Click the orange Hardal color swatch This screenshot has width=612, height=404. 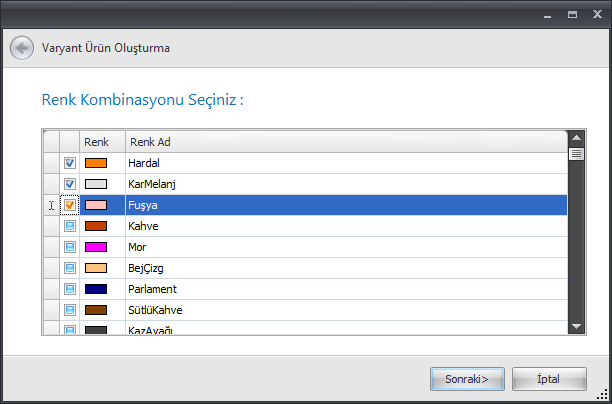(x=96, y=163)
